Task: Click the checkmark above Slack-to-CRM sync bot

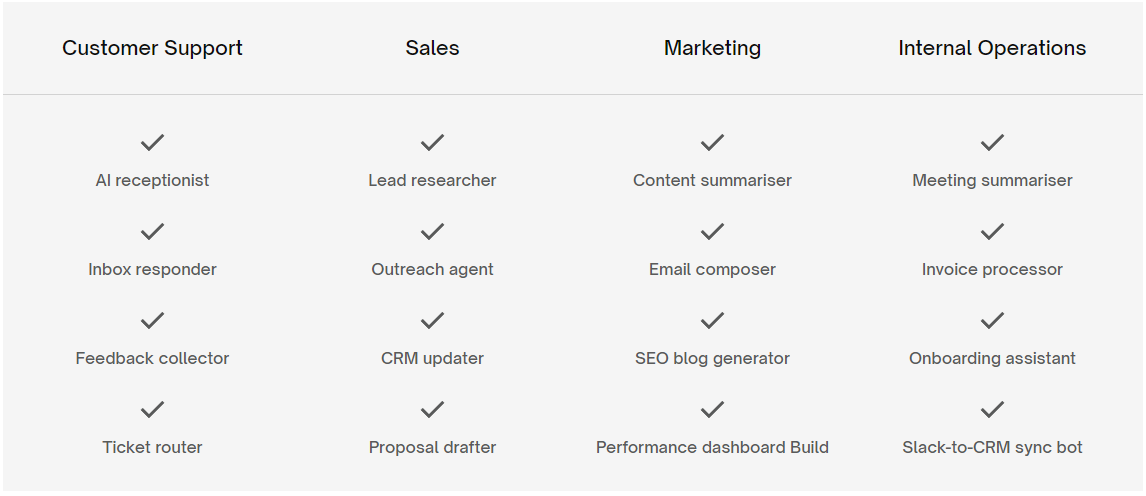Action: tap(992, 409)
